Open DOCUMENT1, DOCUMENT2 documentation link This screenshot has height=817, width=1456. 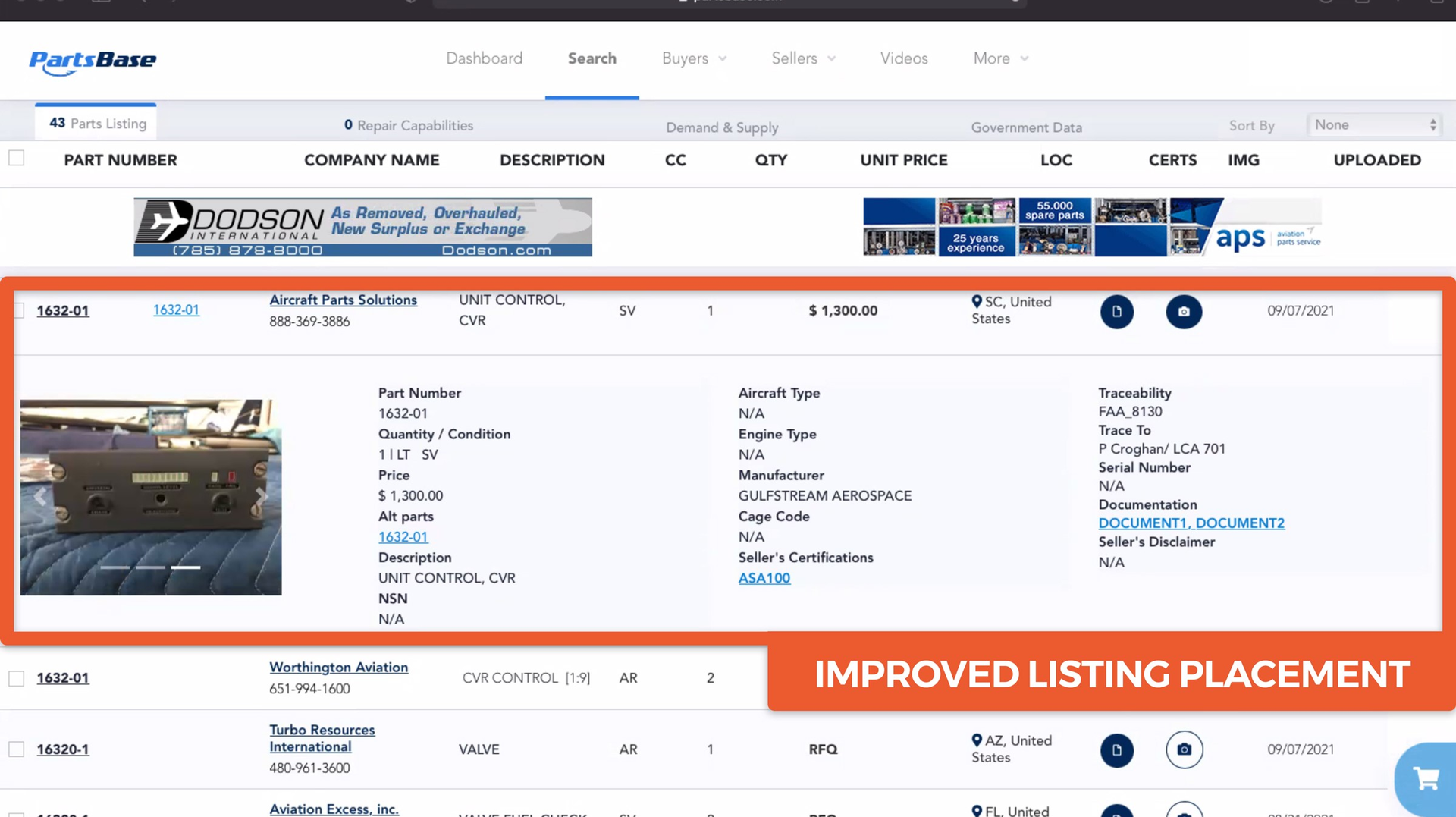(x=1191, y=523)
